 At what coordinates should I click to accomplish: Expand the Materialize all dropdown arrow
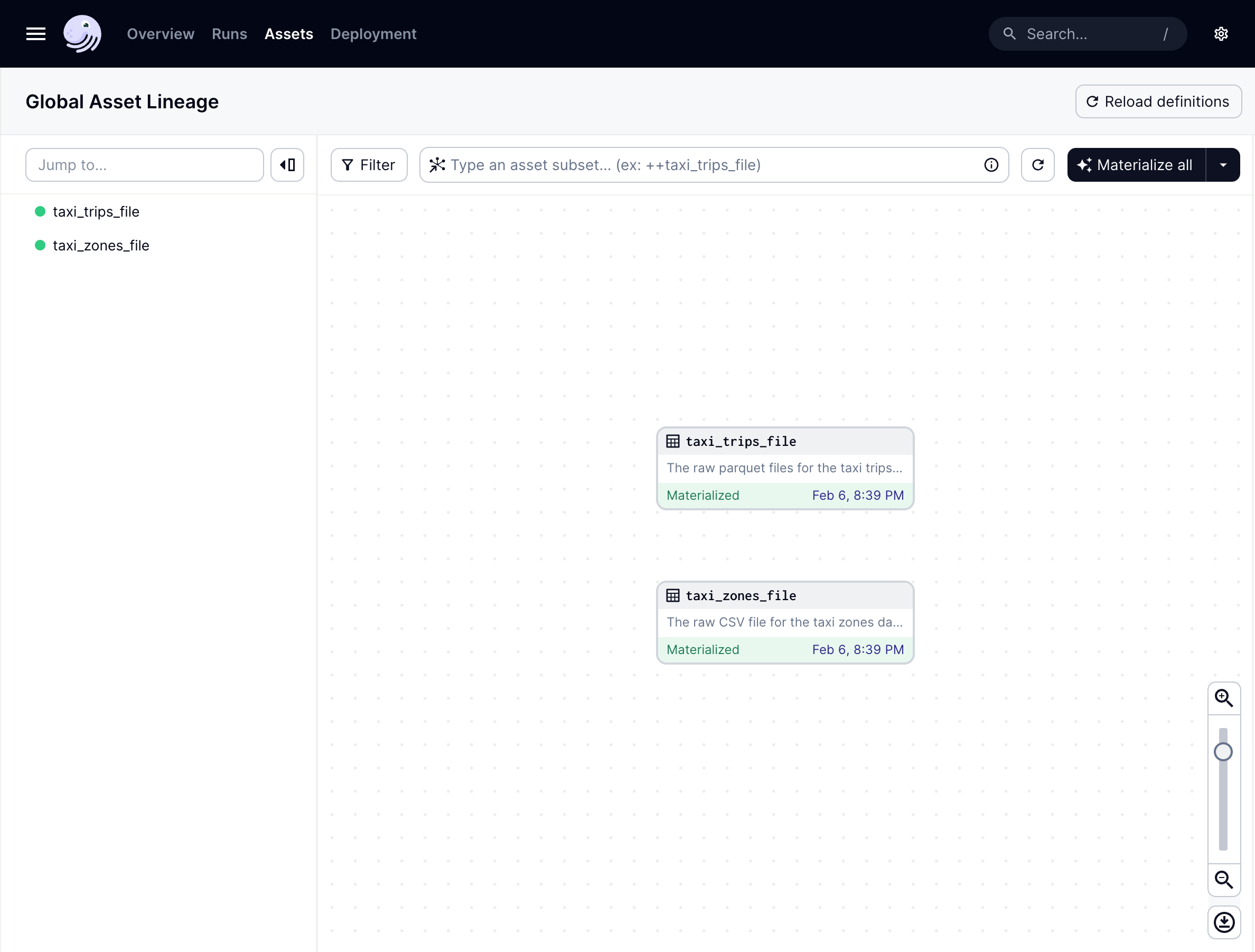point(1223,165)
